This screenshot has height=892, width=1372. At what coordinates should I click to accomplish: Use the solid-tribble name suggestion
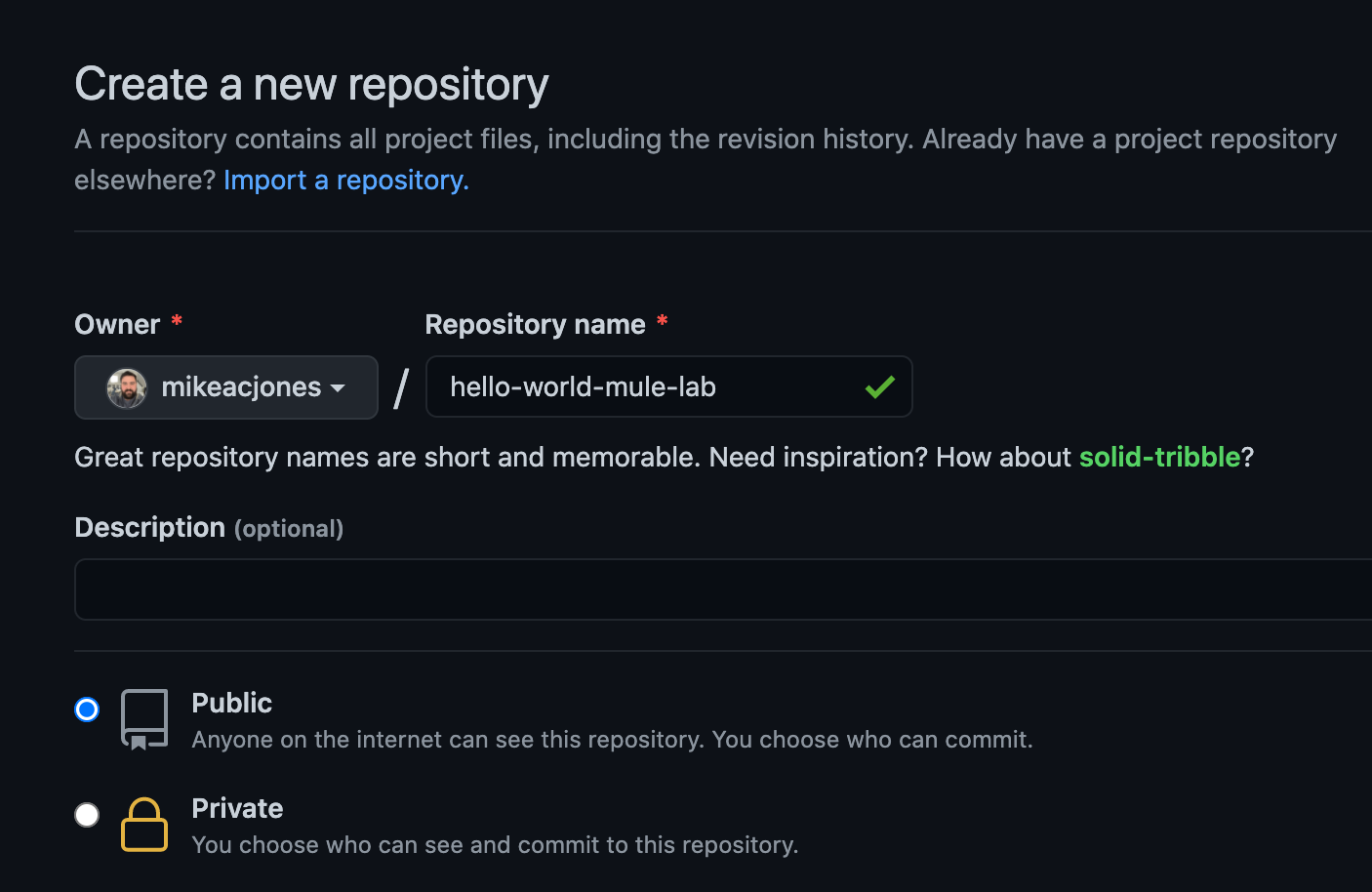tap(1159, 457)
